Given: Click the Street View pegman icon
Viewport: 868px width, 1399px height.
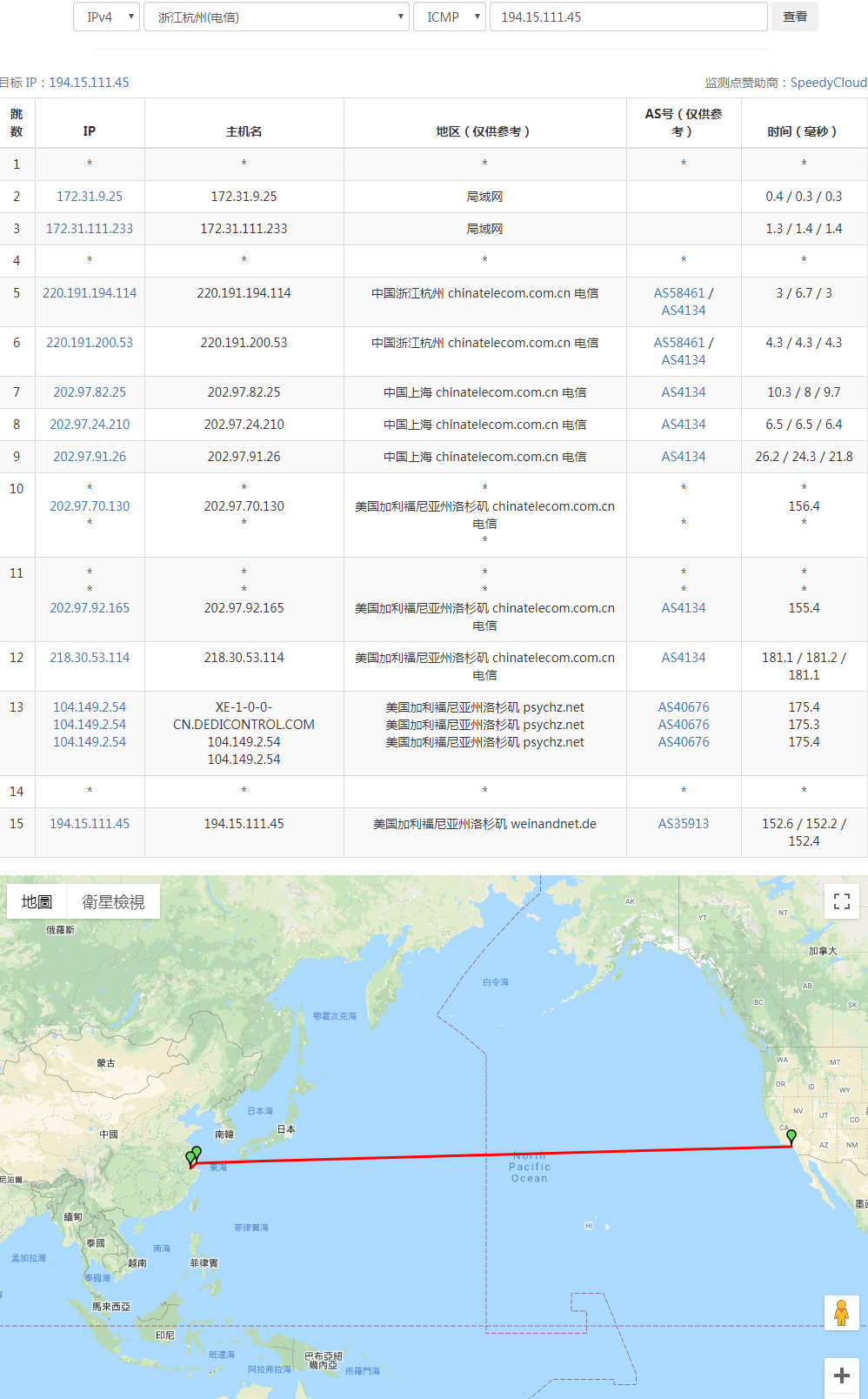Looking at the screenshot, I should (842, 1313).
